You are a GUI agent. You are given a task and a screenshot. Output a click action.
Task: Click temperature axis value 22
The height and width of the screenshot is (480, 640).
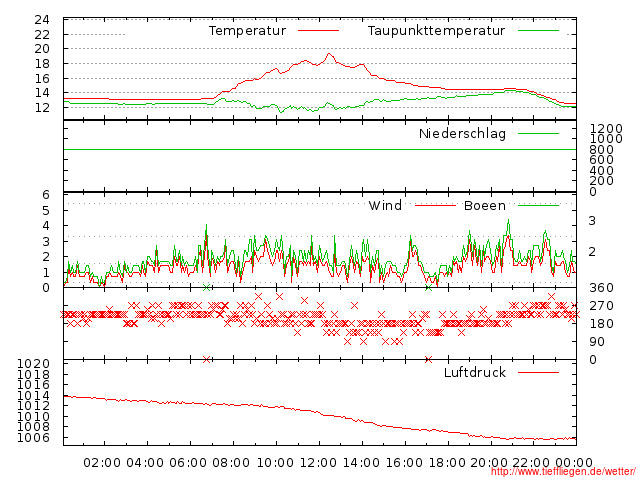click(42, 34)
